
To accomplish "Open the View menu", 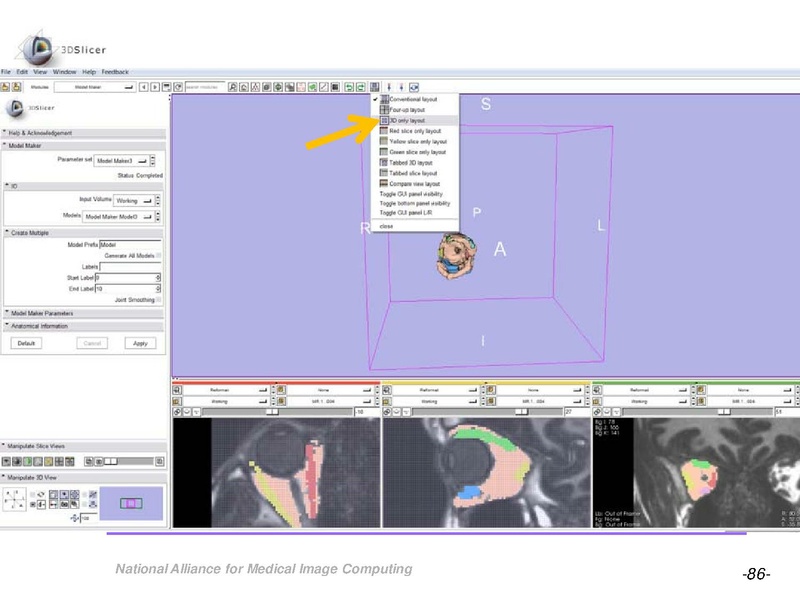I will click(x=40, y=72).
